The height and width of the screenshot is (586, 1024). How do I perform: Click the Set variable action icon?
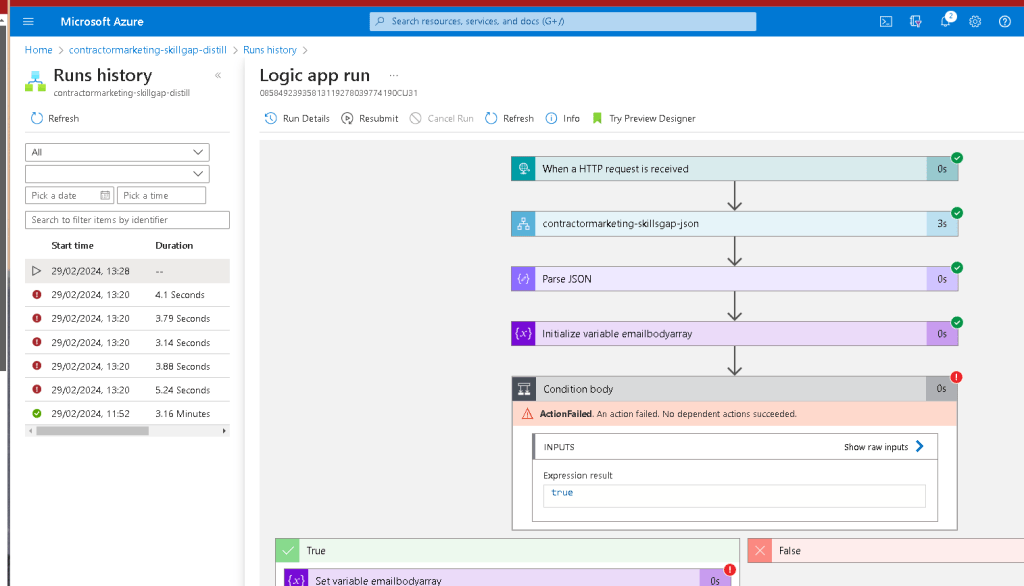(296, 579)
